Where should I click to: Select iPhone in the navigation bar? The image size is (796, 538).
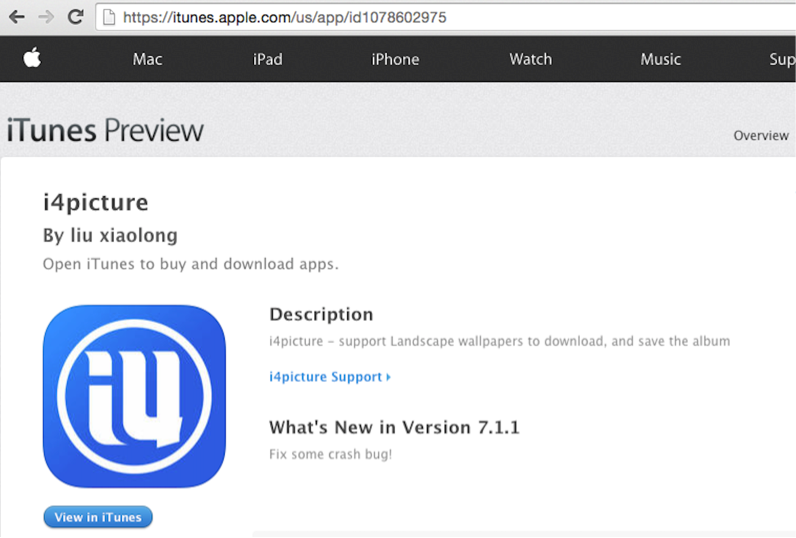[395, 59]
